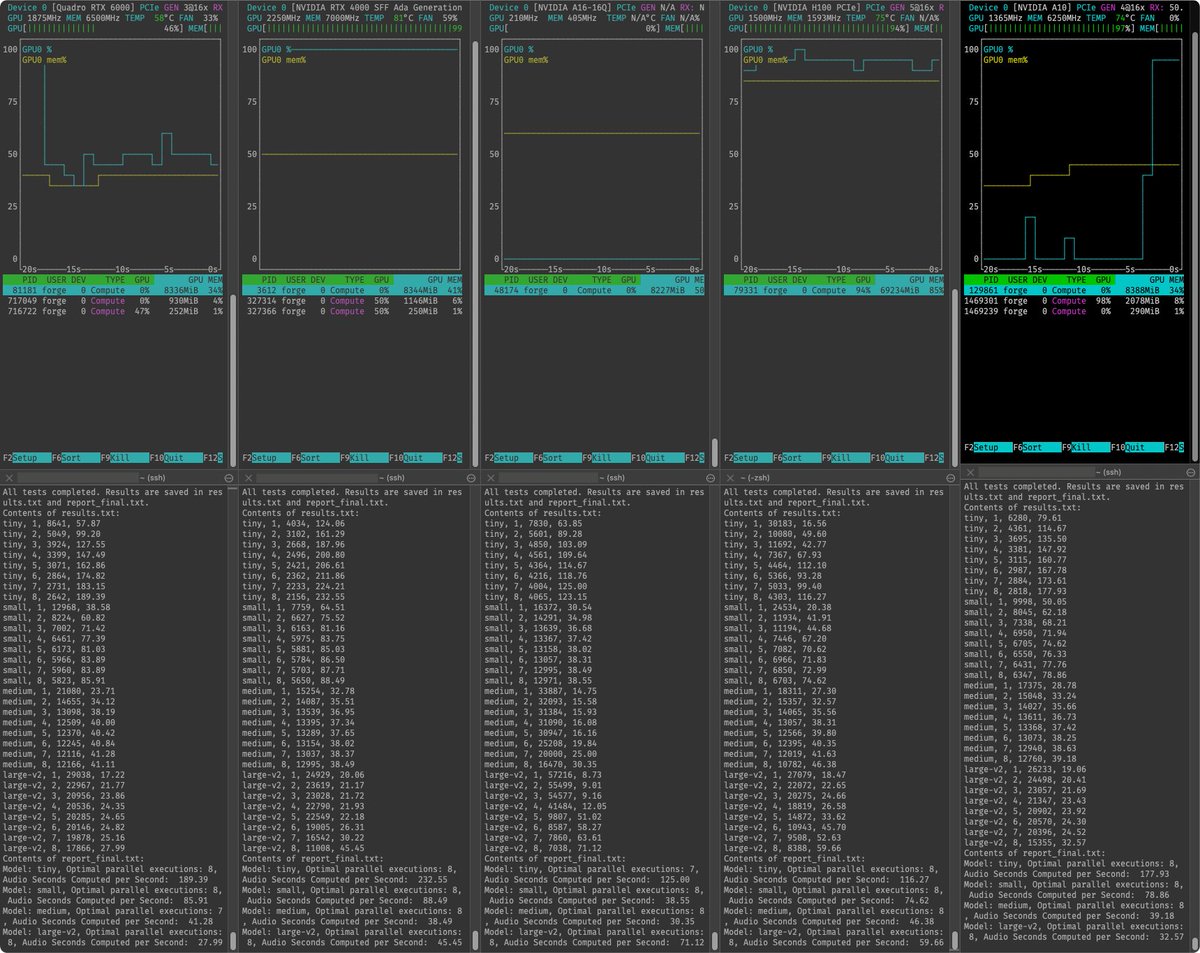Screen dimensions: 1200x953
Task: Click GPU column header in NVIDIA A10 nvtop
Action: coord(1104,279)
